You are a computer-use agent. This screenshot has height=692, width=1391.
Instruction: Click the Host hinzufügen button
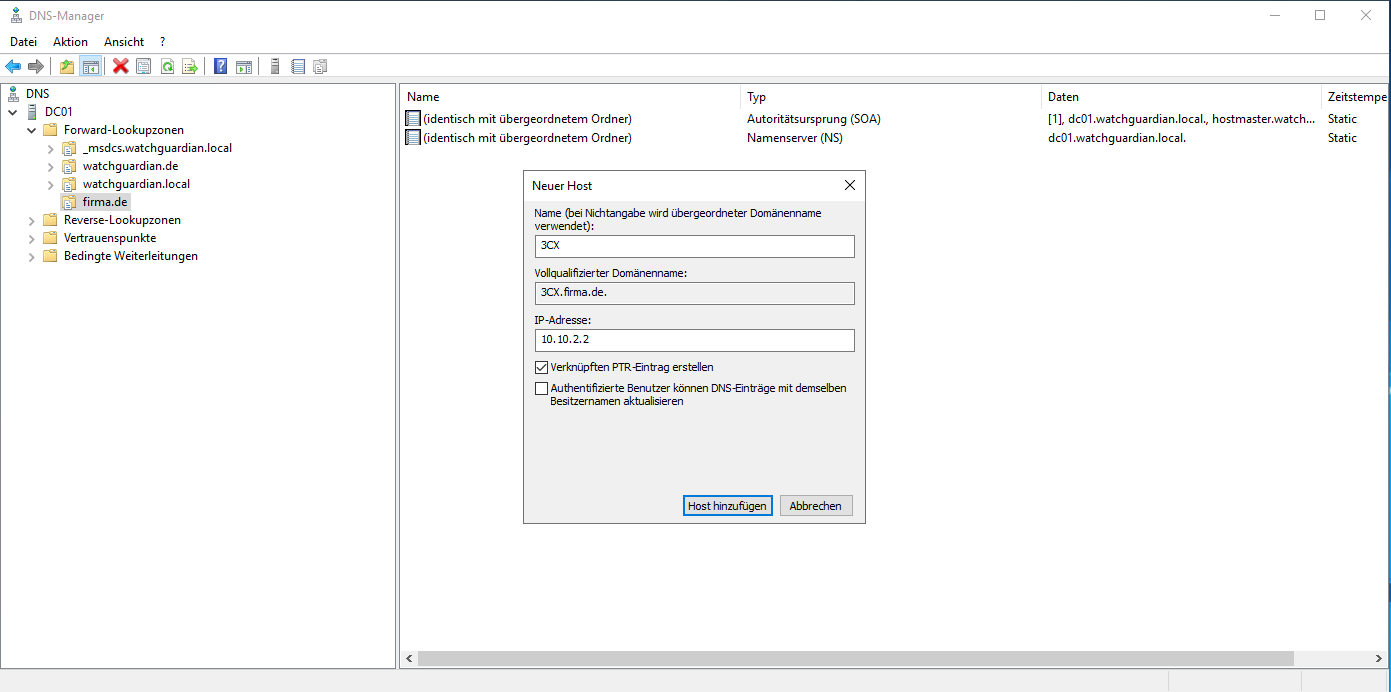pos(727,506)
